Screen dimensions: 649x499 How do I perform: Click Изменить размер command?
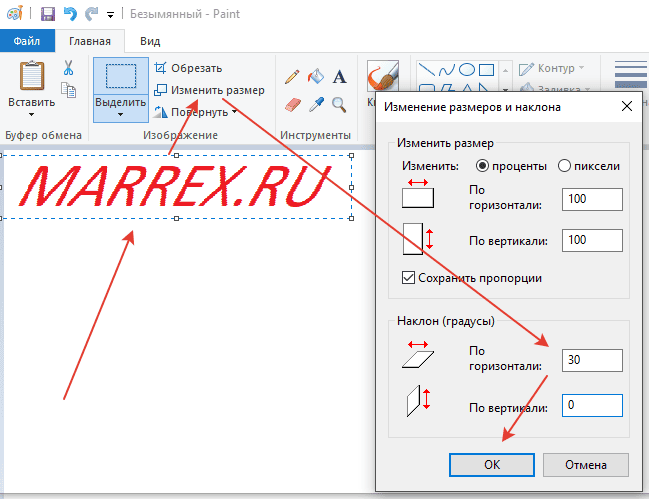click(x=209, y=90)
